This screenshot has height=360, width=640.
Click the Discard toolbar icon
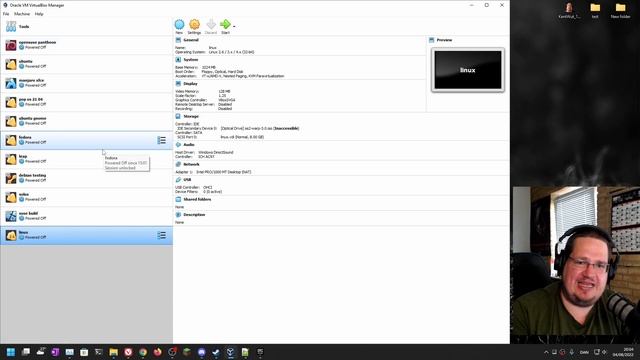point(211,24)
